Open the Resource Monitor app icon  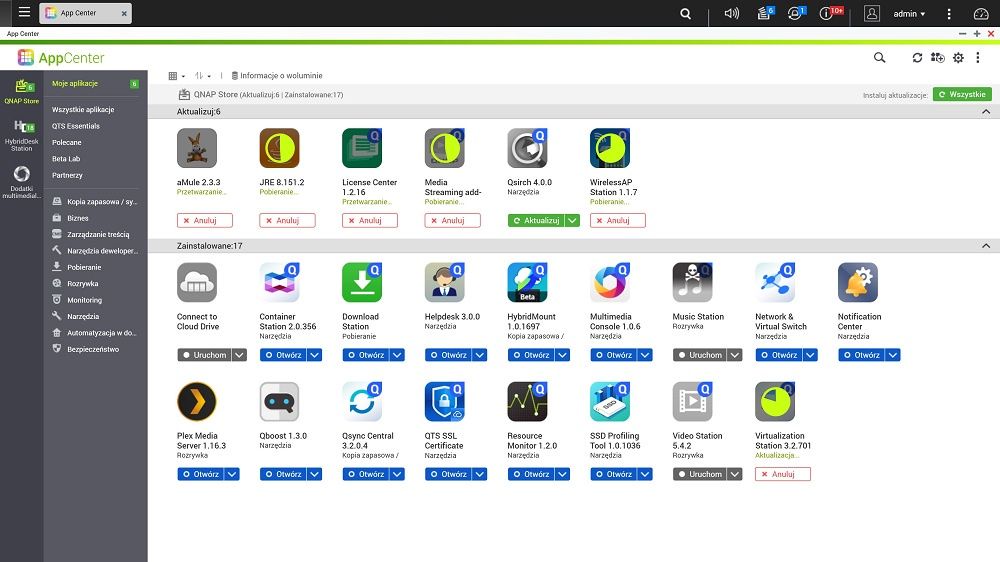(x=527, y=402)
